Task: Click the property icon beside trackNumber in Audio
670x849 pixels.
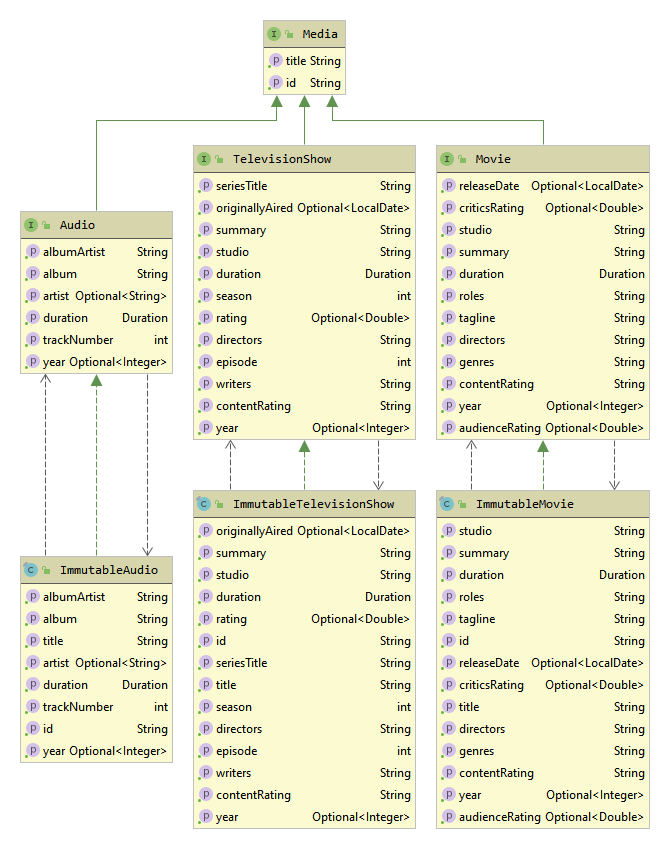Action: pos(32,340)
